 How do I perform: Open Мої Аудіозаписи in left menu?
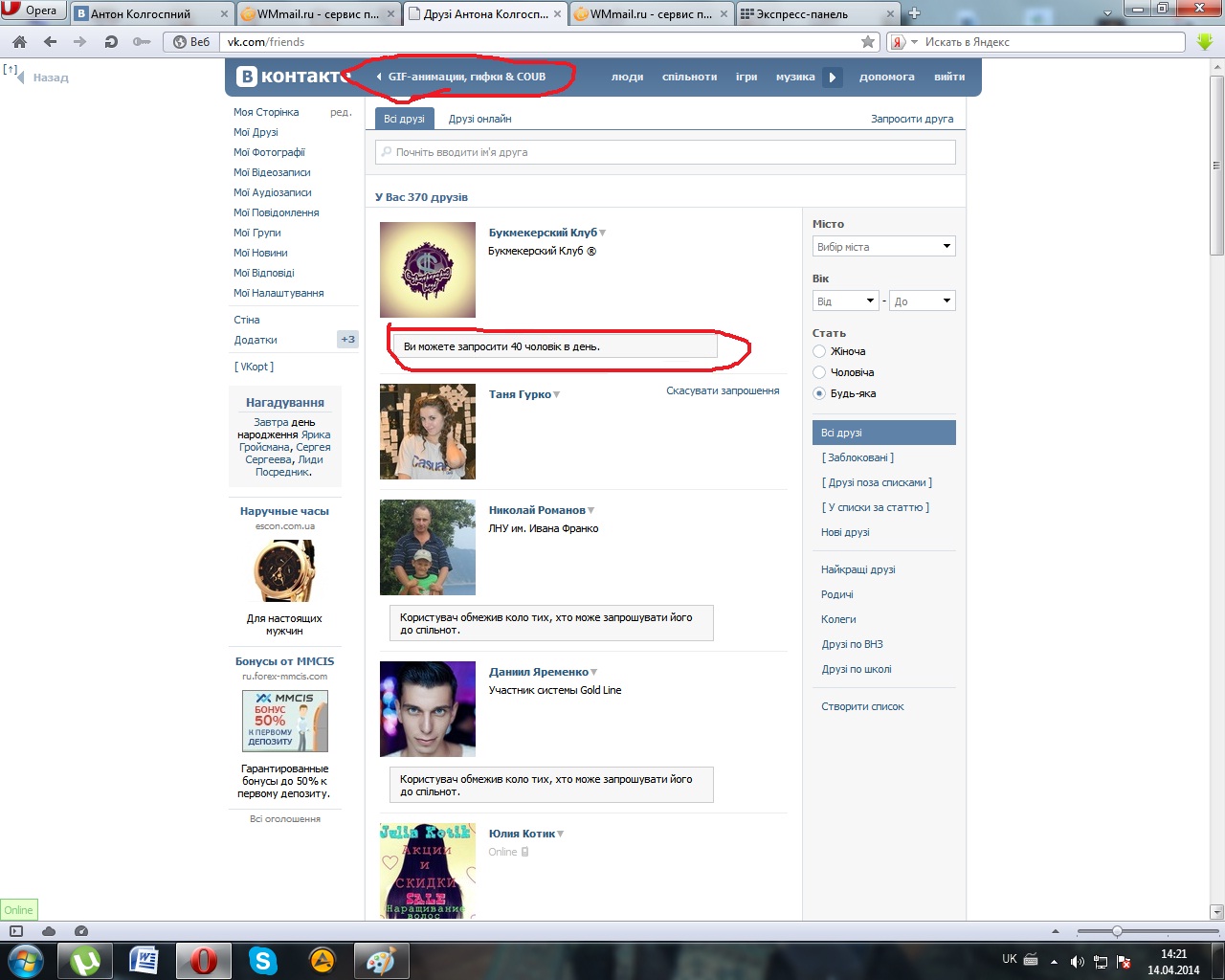tap(273, 192)
